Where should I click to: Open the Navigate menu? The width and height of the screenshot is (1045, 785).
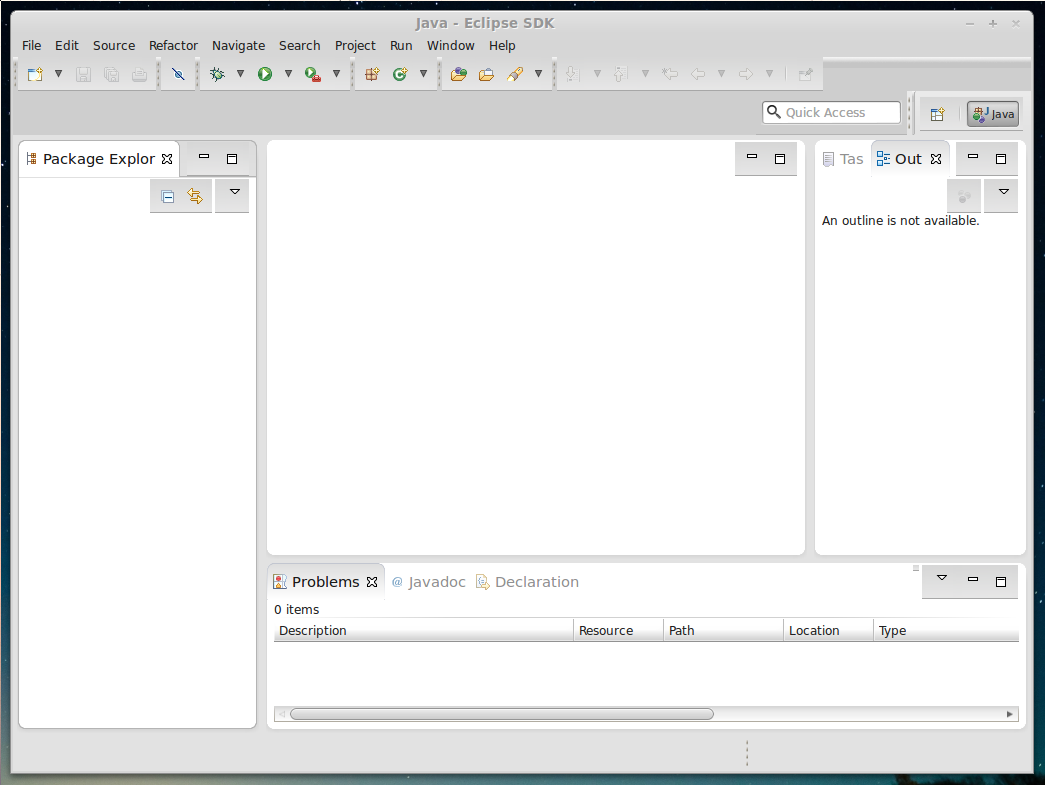[x=239, y=45]
